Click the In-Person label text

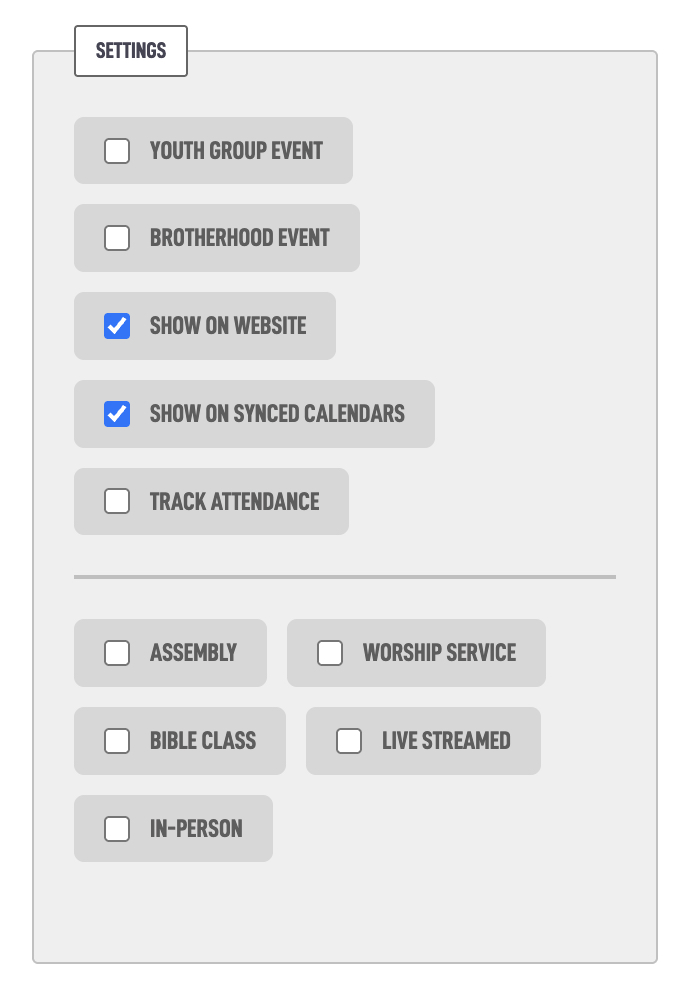click(196, 829)
